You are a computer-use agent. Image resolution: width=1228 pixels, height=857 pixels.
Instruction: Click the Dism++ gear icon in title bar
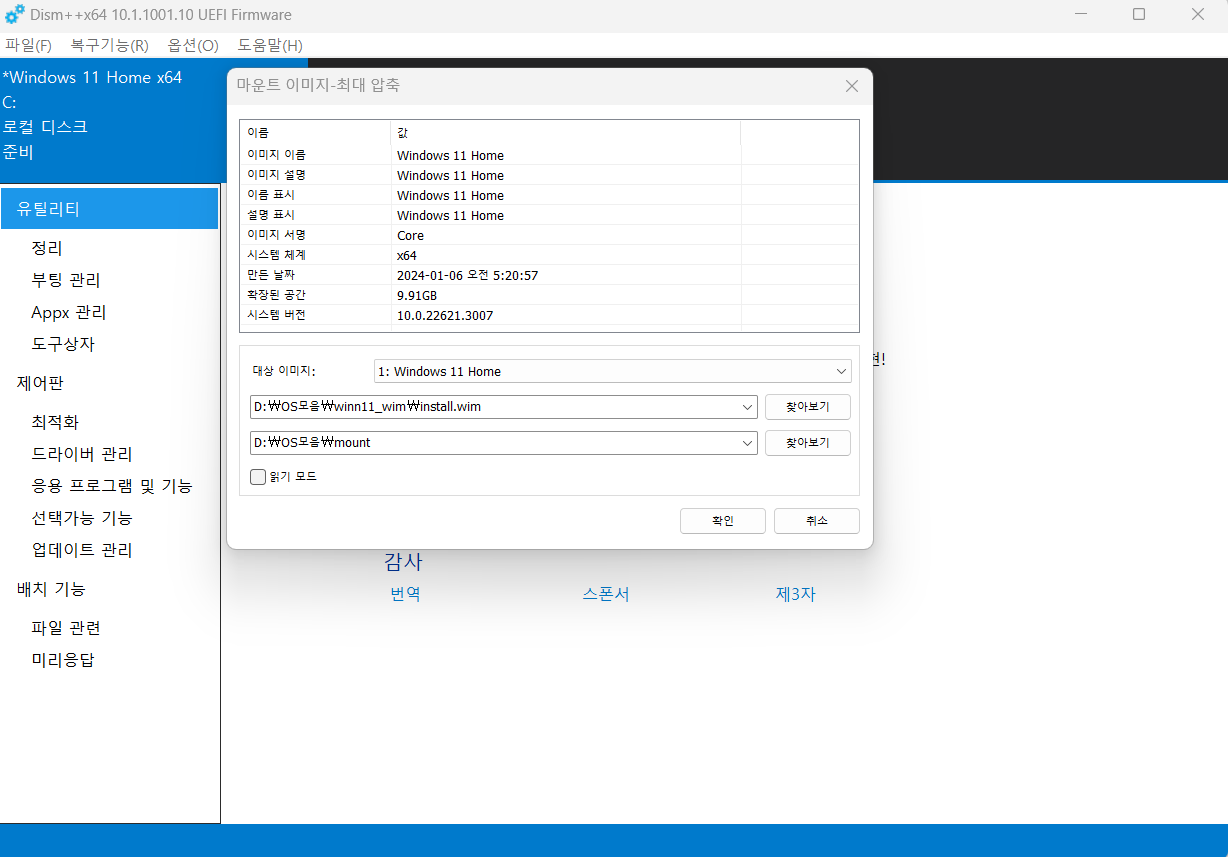click(x=15, y=15)
